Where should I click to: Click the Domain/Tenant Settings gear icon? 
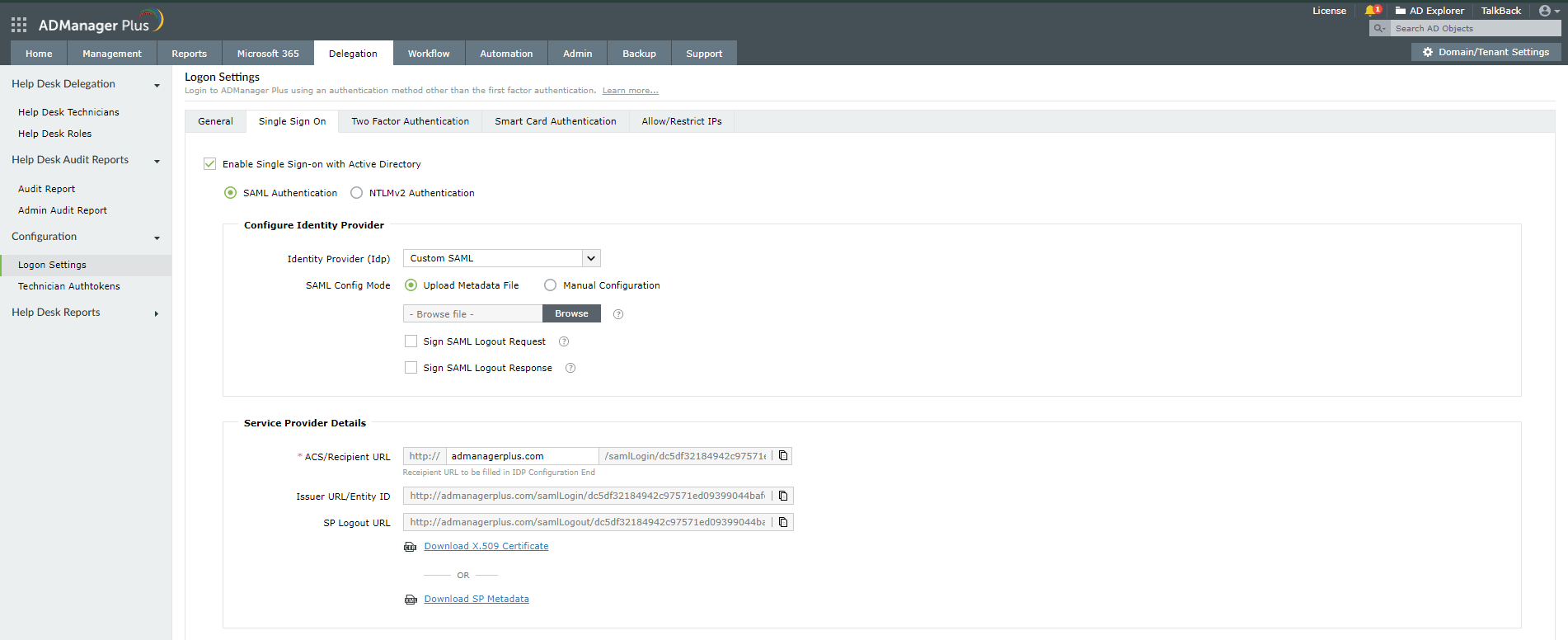(x=1428, y=52)
